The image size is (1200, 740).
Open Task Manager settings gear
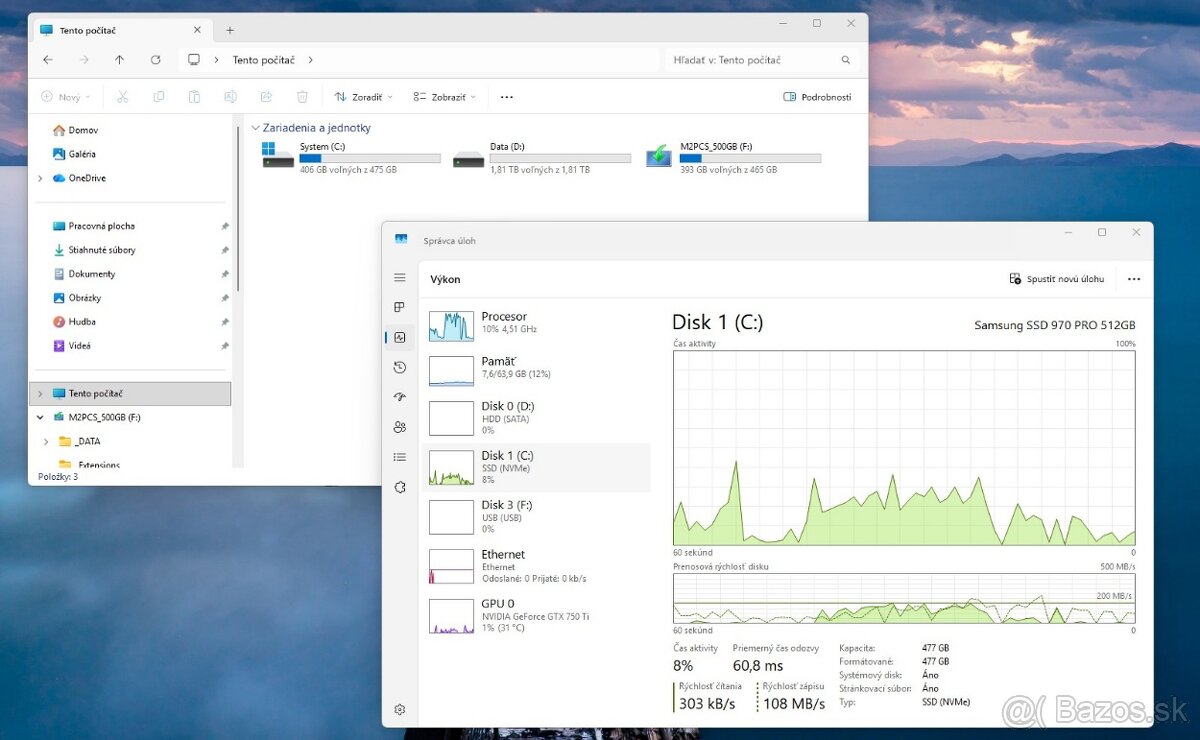pyautogui.click(x=400, y=709)
